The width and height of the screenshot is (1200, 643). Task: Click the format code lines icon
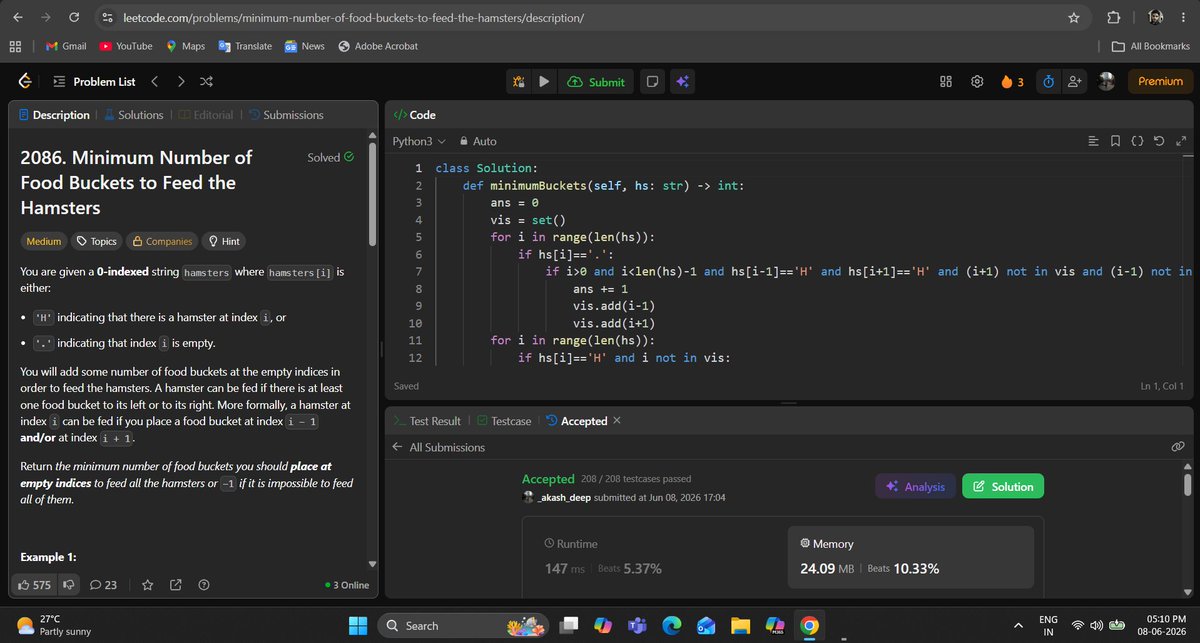click(x=1093, y=142)
